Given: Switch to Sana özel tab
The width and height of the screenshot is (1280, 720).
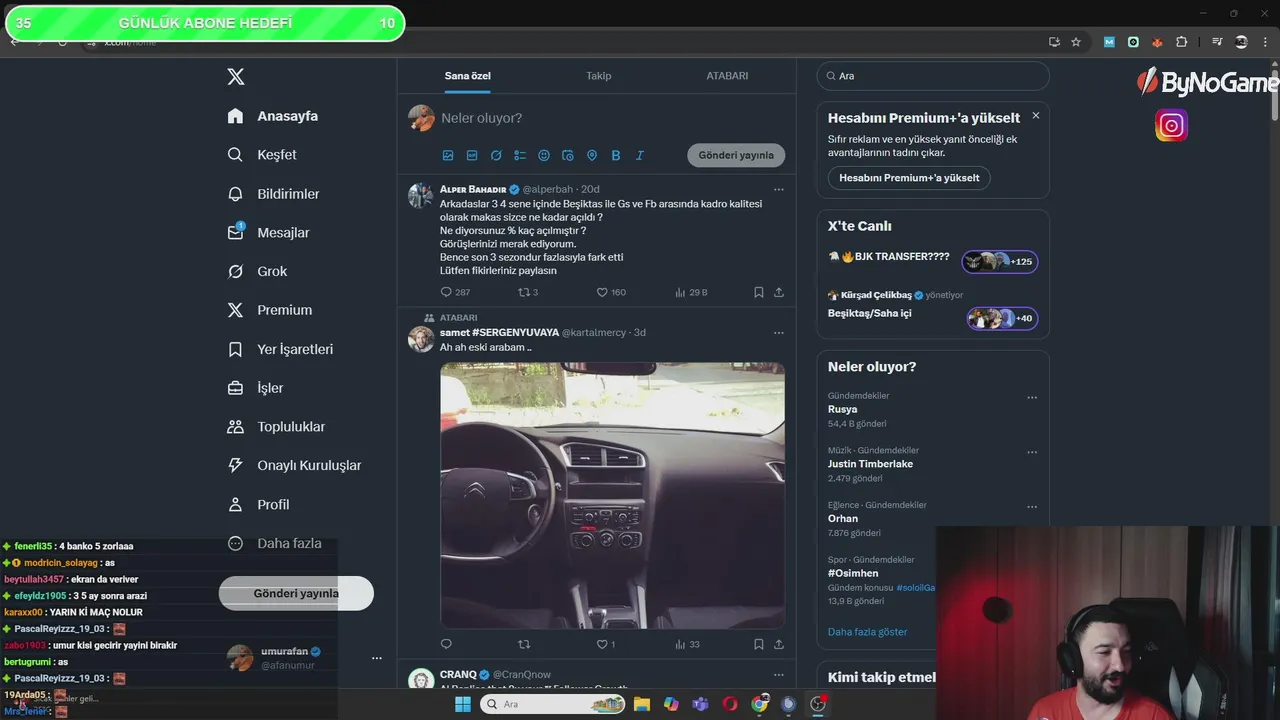Looking at the screenshot, I should [468, 76].
